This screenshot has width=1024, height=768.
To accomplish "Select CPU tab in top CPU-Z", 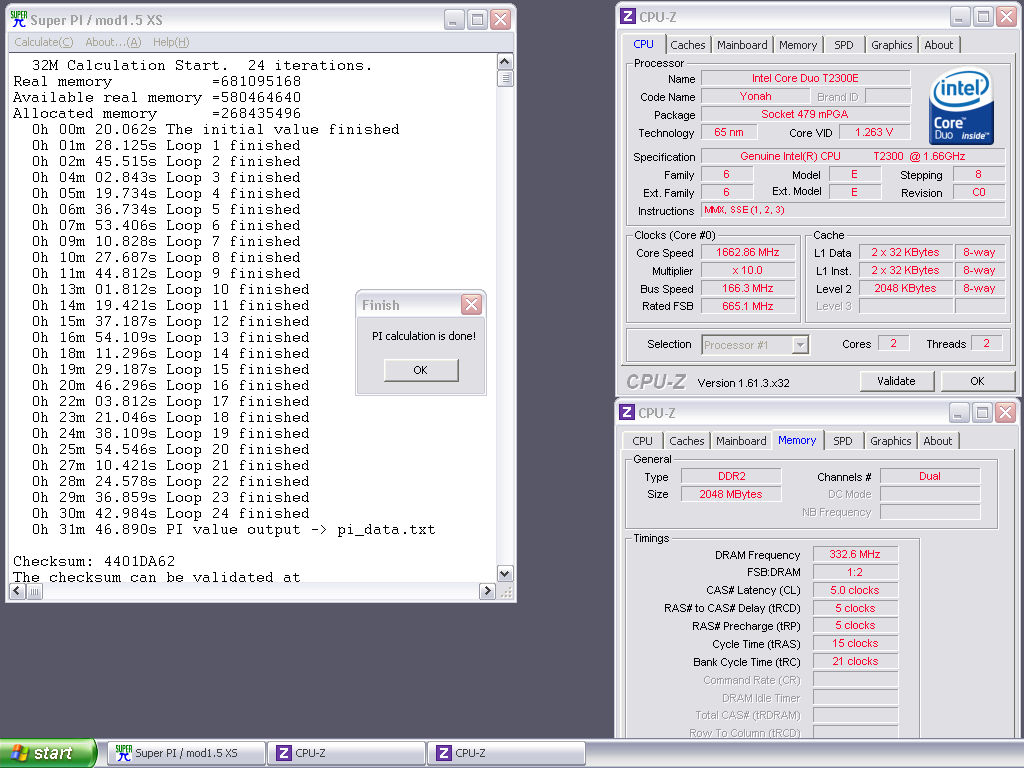I will click(x=643, y=44).
